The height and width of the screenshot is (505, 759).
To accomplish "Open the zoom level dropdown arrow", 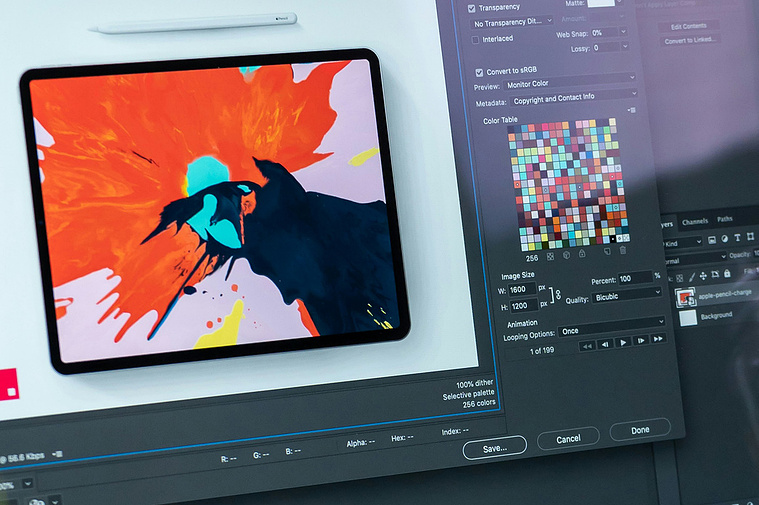I will 28,483.
